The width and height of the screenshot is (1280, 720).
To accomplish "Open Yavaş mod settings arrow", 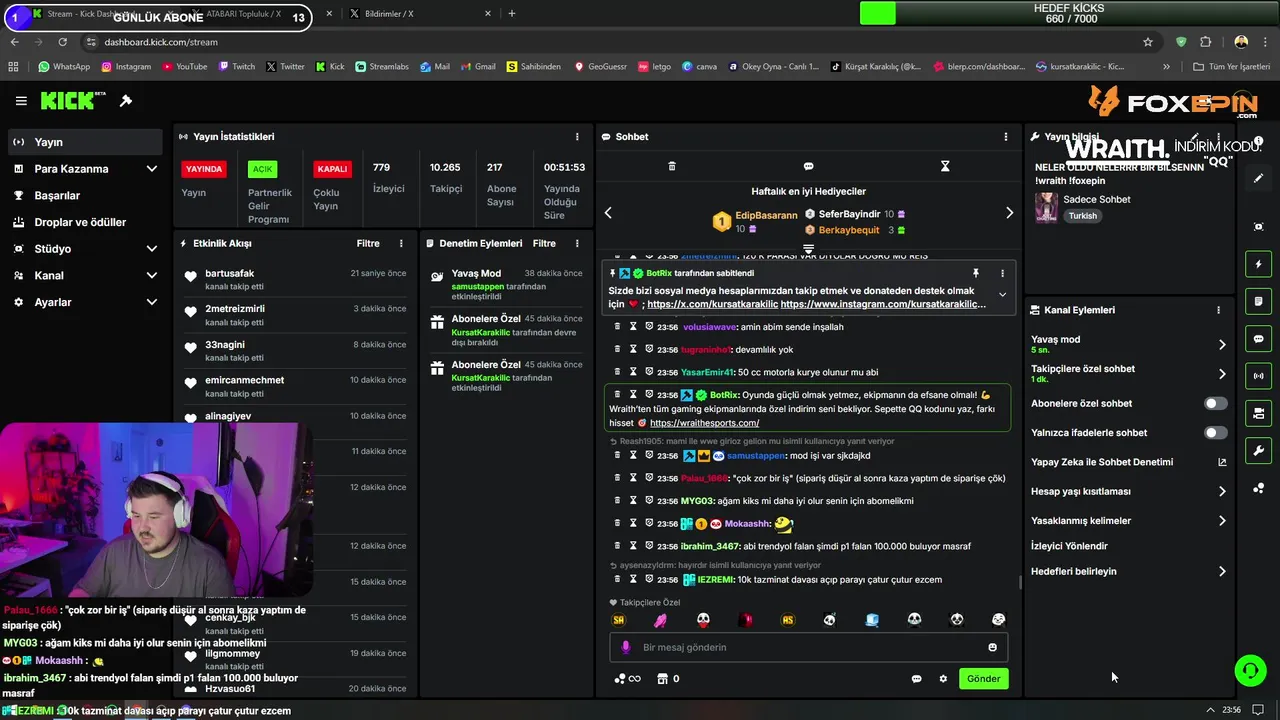I will [1221, 344].
